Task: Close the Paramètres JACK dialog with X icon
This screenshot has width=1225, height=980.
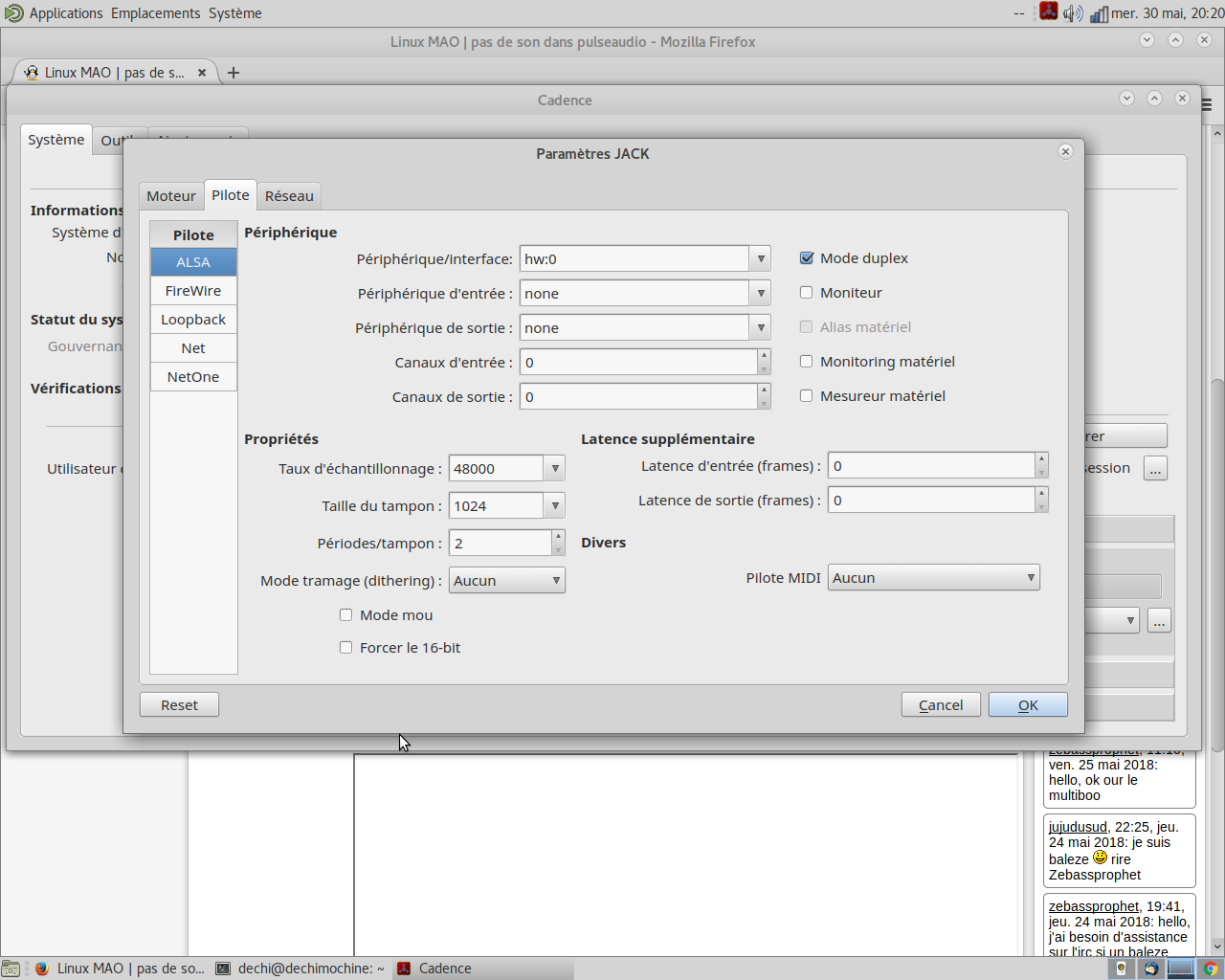Action: (x=1065, y=152)
